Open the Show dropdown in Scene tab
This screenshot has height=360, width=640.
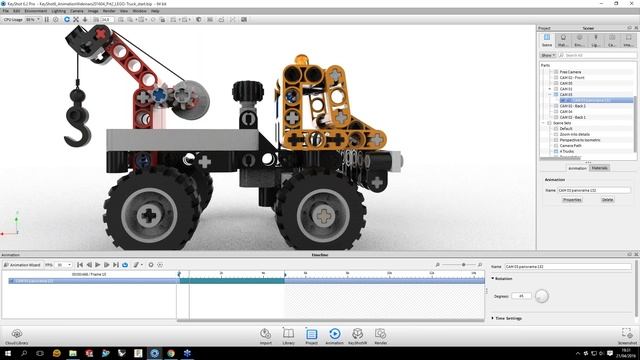pyautogui.click(x=548, y=55)
